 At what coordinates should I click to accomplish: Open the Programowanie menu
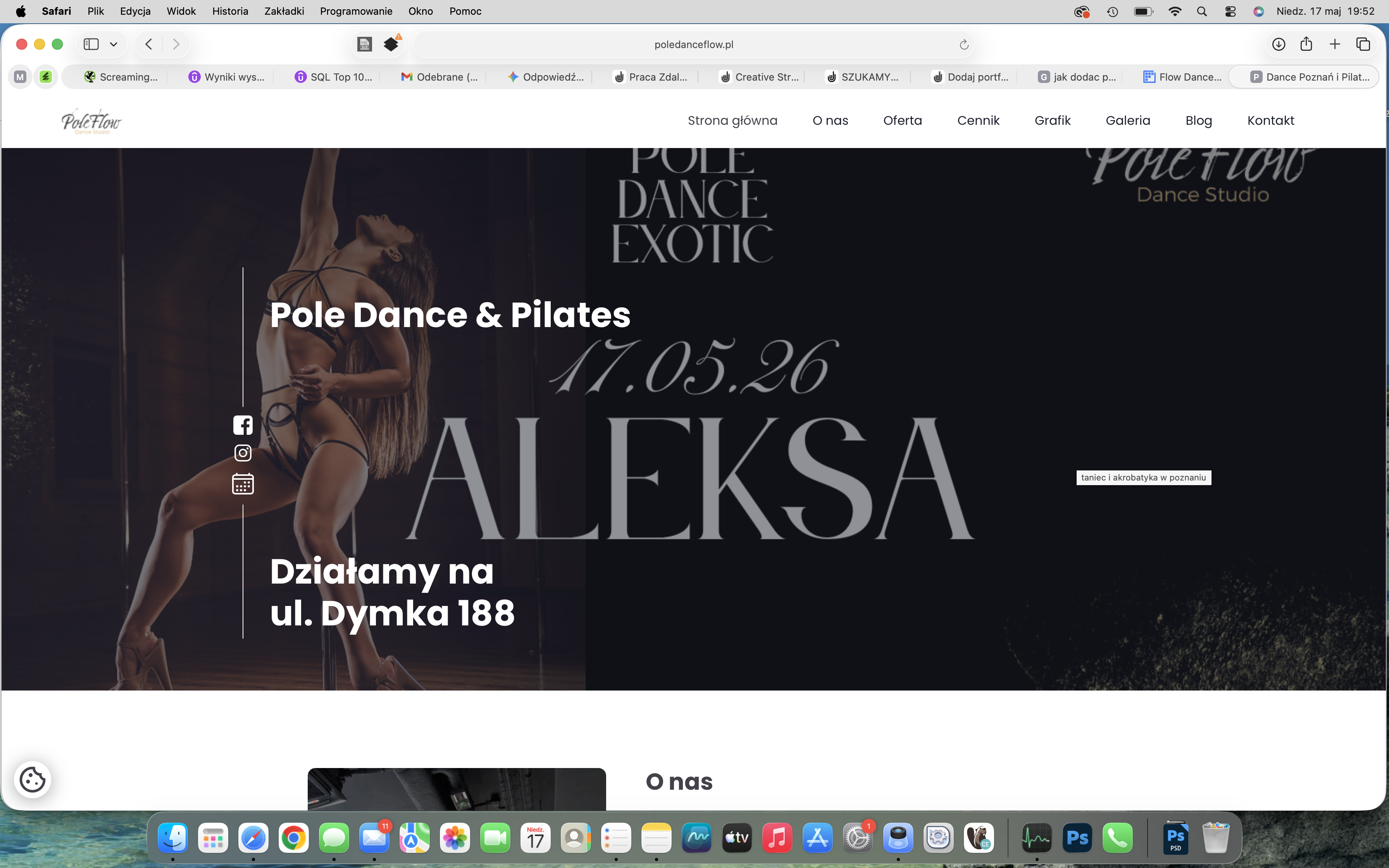click(356, 11)
